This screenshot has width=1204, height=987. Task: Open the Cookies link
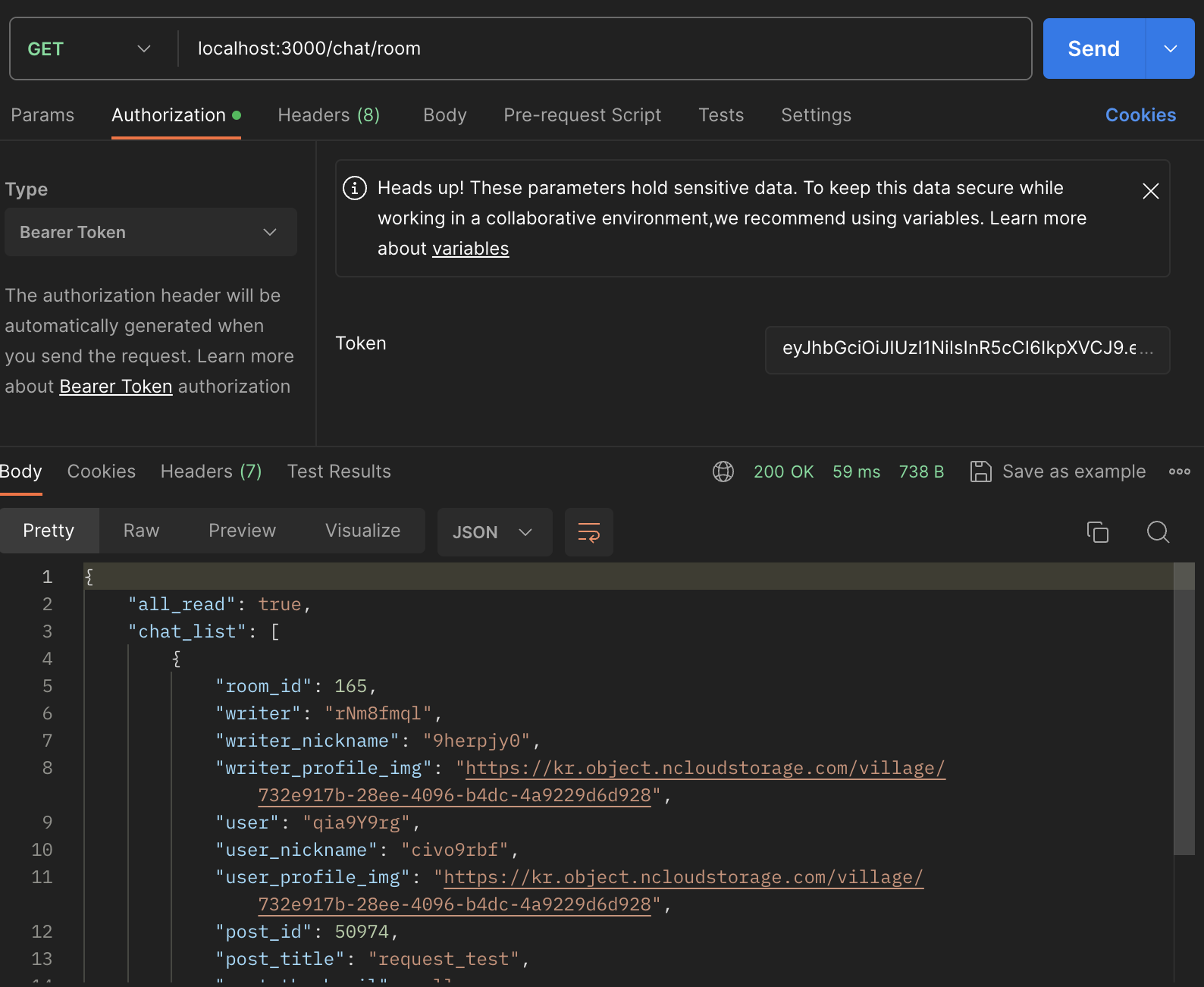1140,115
